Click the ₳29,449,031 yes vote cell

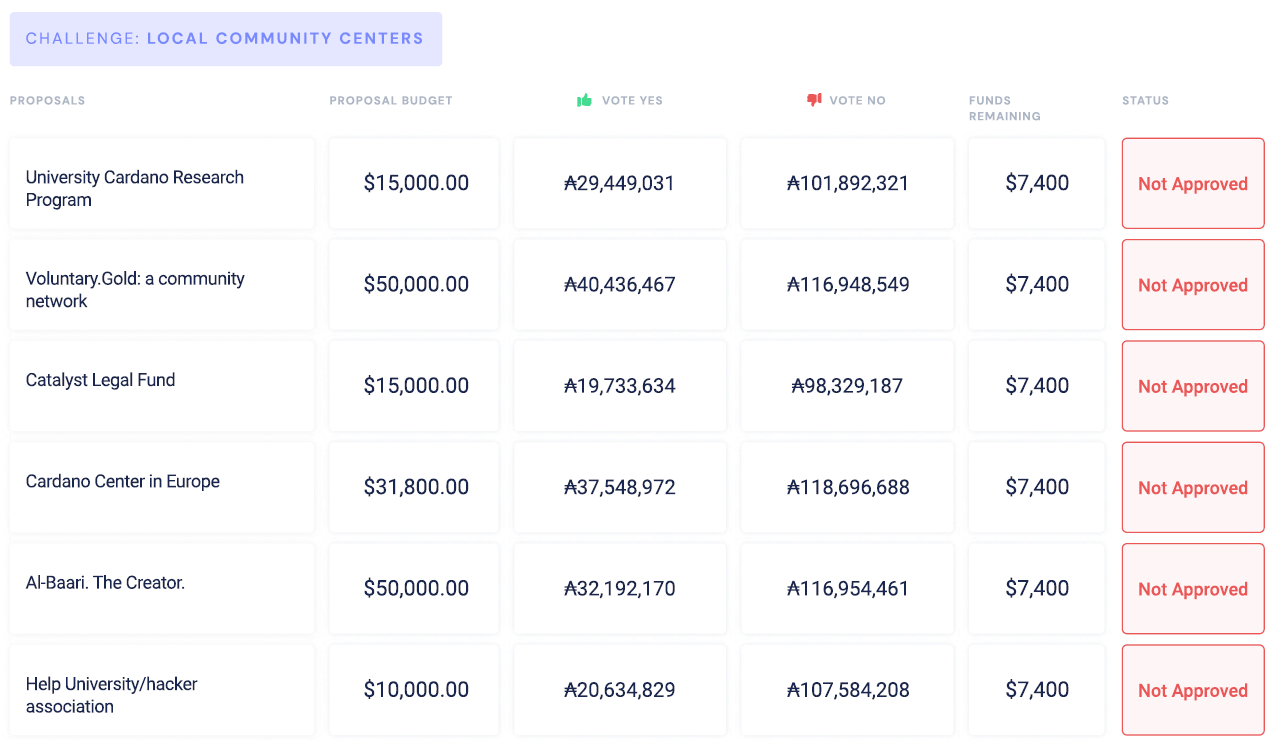click(620, 183)
